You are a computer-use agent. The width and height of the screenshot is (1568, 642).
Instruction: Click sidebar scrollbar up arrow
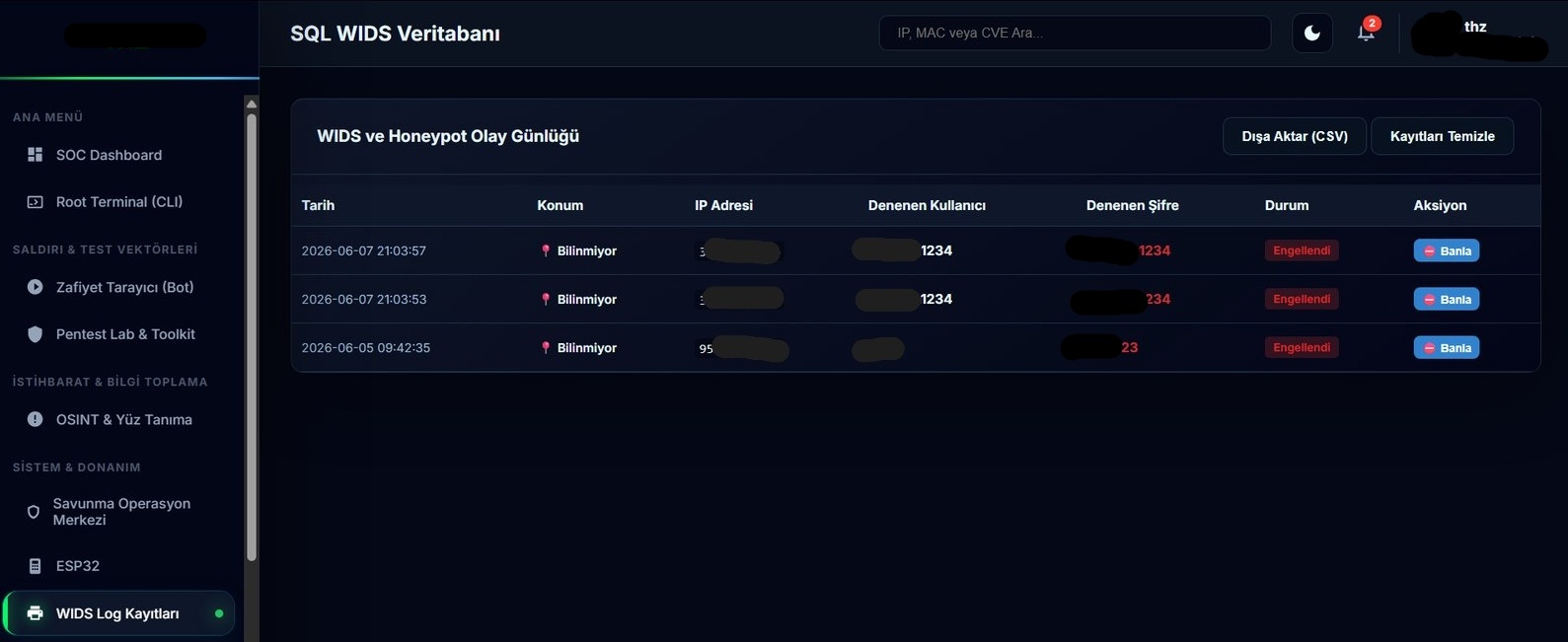coord(252,104)
